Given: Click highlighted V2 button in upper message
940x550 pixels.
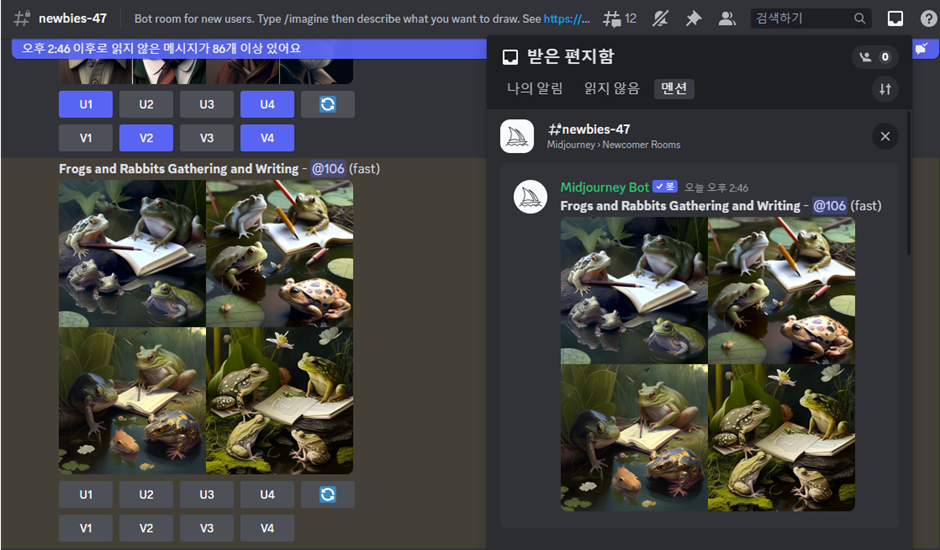Looking at the screenshot, I should point(146,138).
